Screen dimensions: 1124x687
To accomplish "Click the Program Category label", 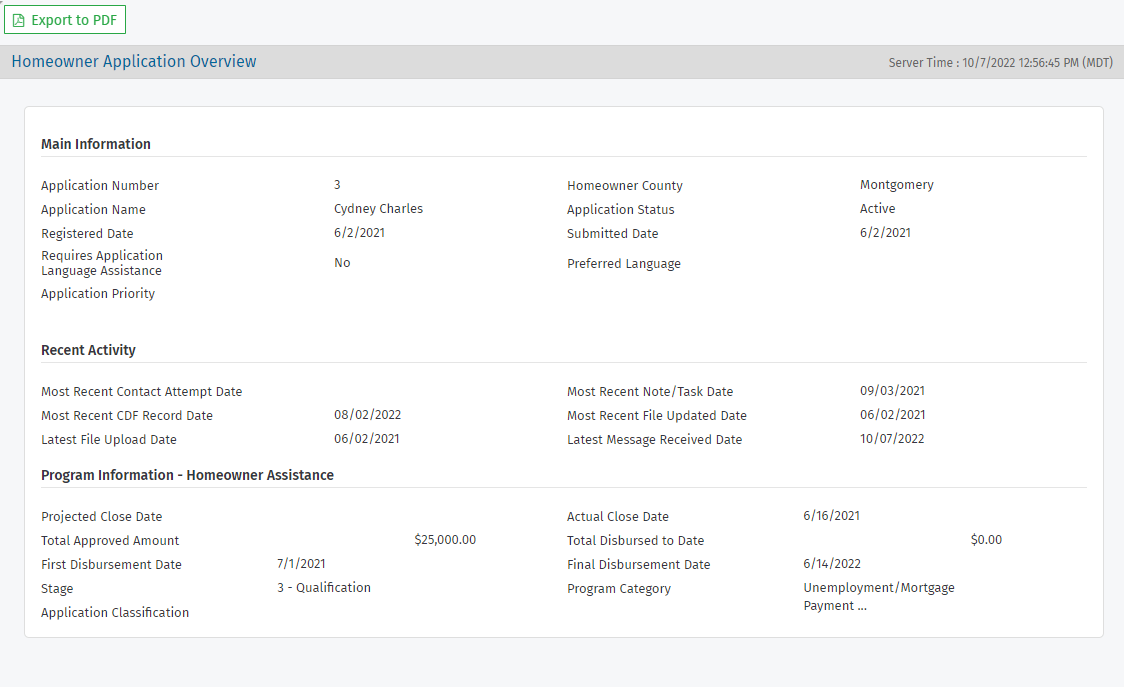I will point(619,589).
